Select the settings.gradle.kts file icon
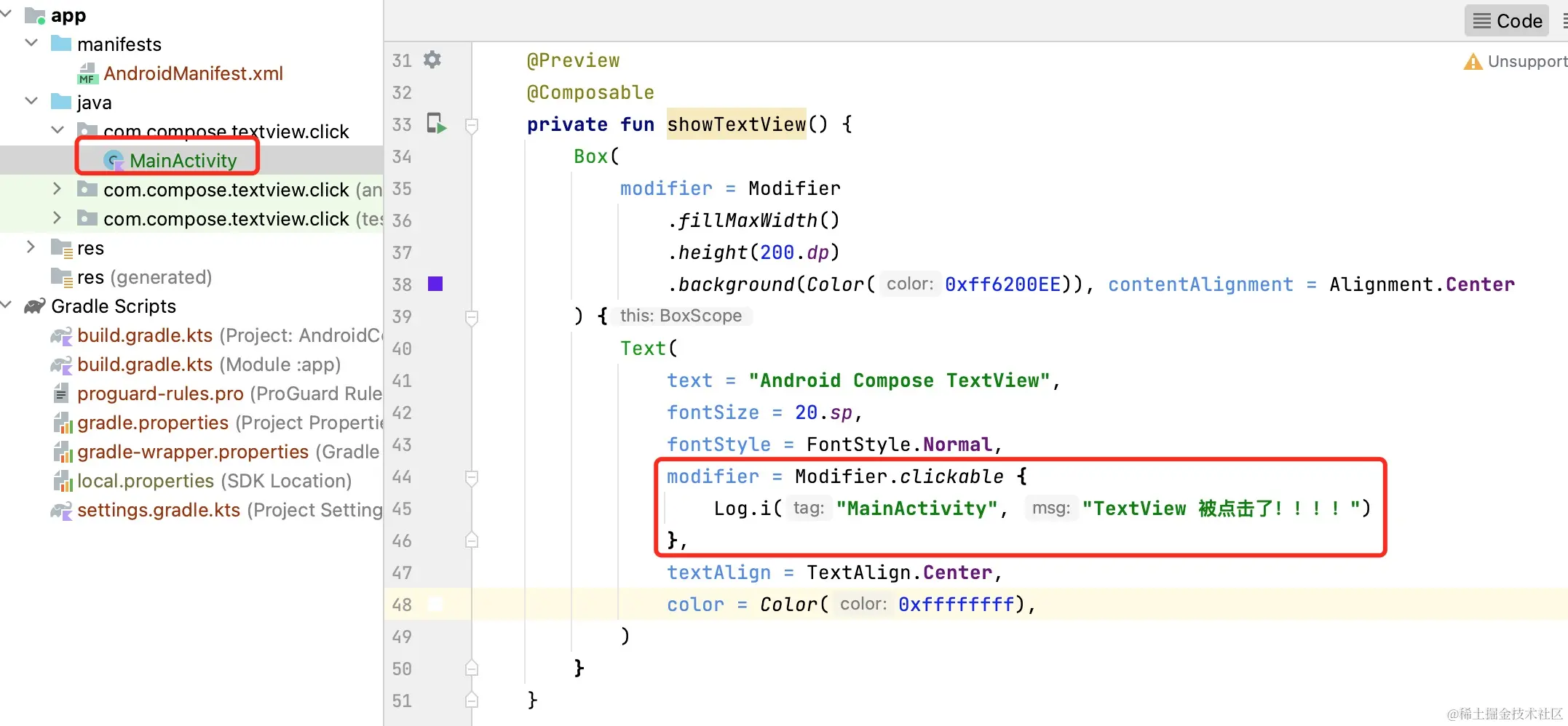The image size is (1568, 726). [62, 510]
